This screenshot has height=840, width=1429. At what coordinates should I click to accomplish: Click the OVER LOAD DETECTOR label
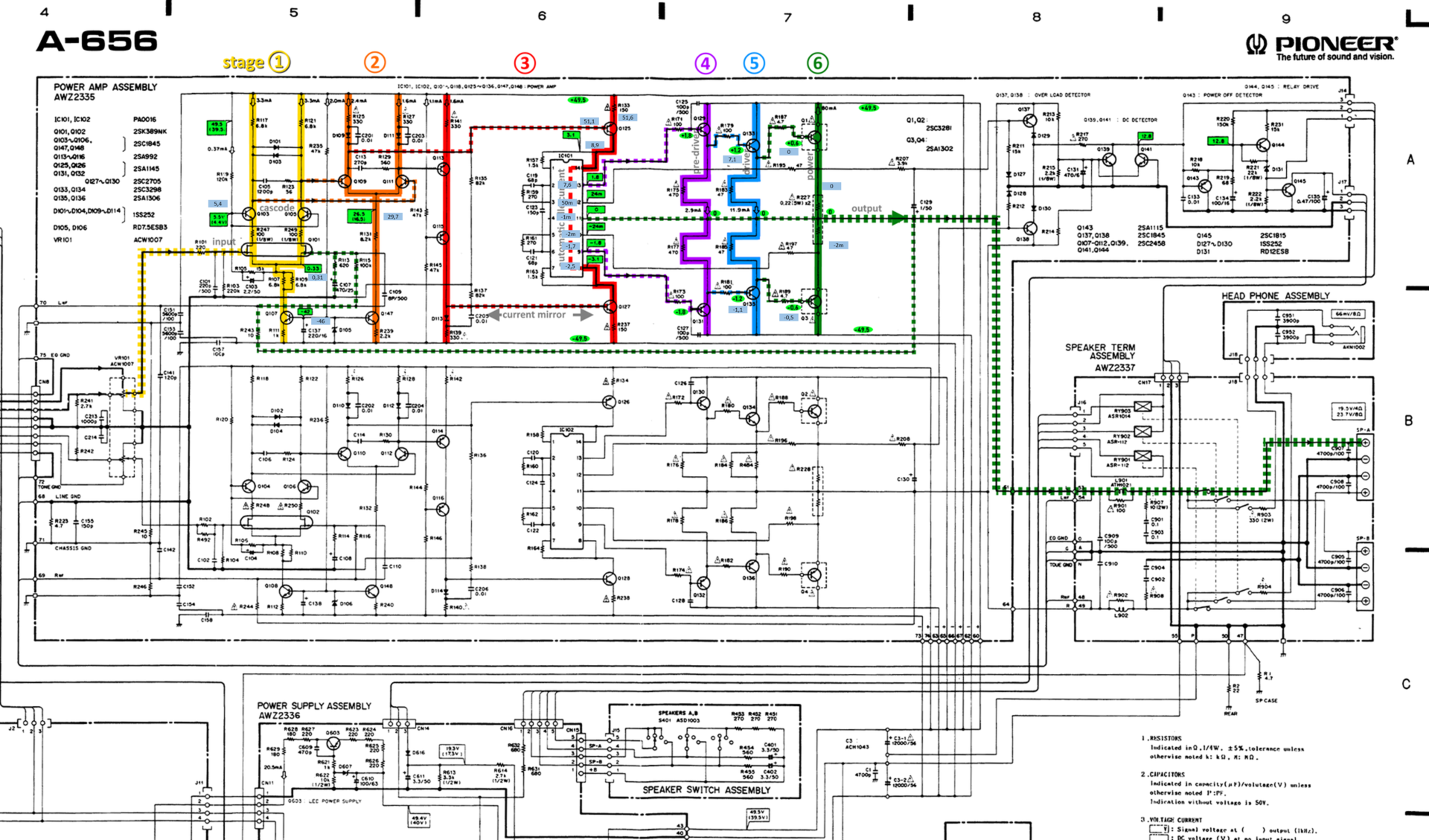tap(1062, 95)
